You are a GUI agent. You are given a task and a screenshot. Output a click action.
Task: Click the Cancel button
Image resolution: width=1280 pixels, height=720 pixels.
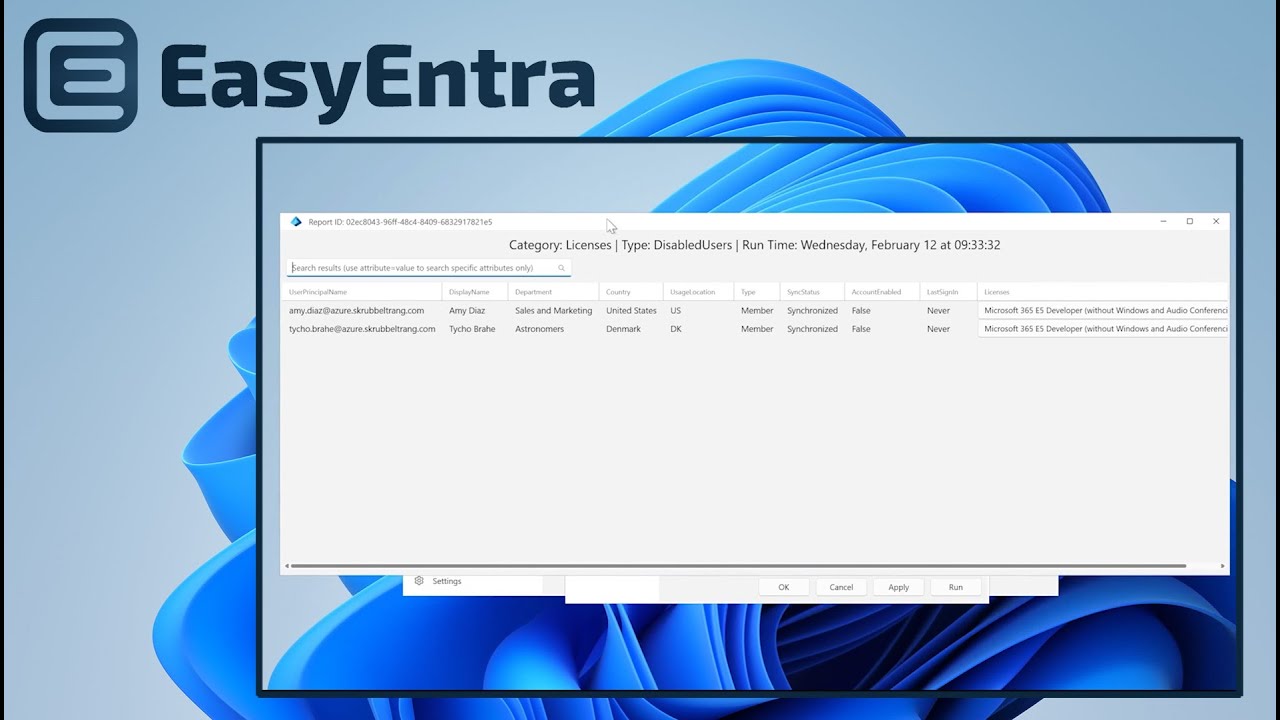841,587
